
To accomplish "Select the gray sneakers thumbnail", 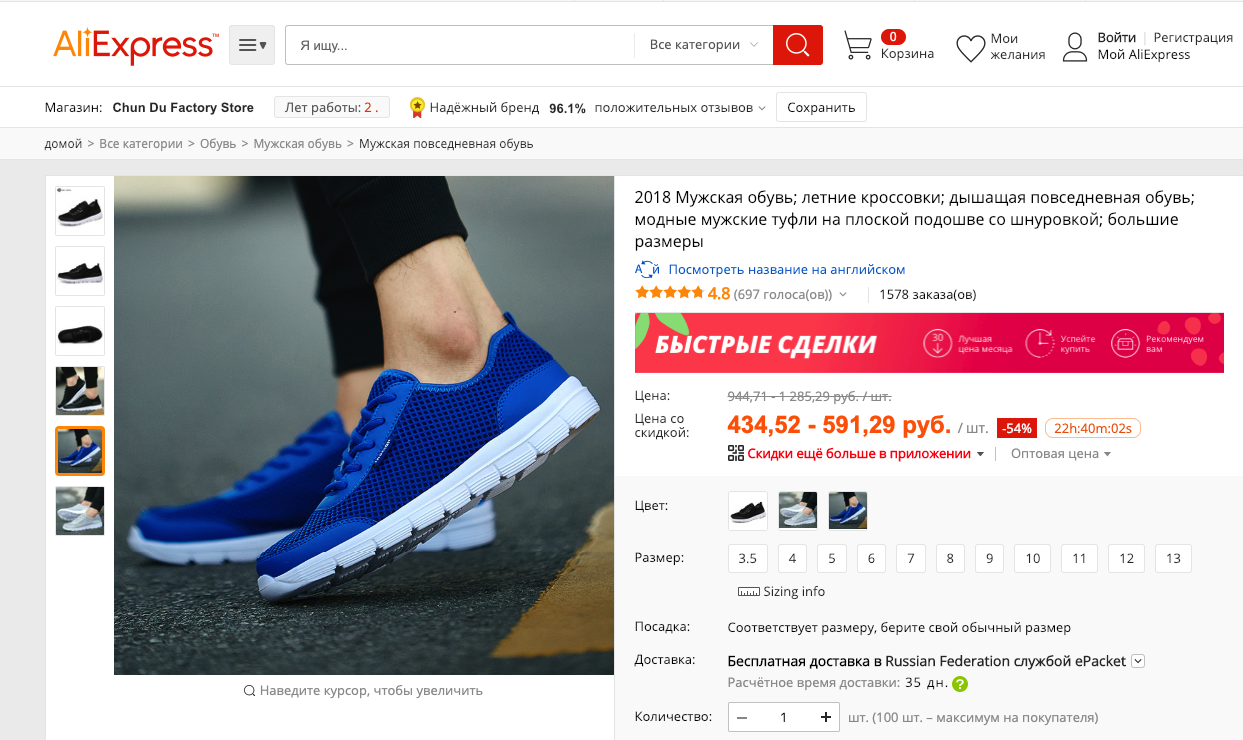I will [x=80, y=511].
